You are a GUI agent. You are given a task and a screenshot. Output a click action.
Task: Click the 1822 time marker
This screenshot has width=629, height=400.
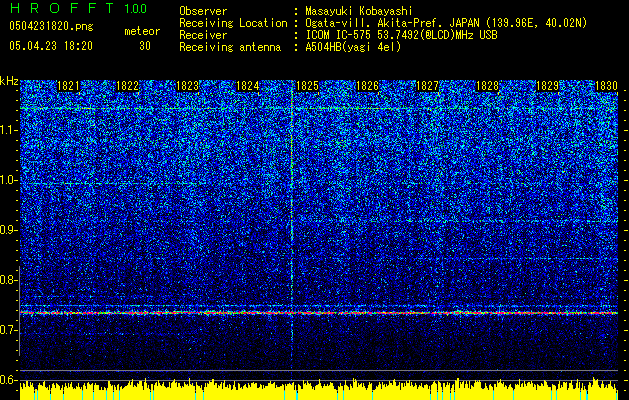click(128, 86)
